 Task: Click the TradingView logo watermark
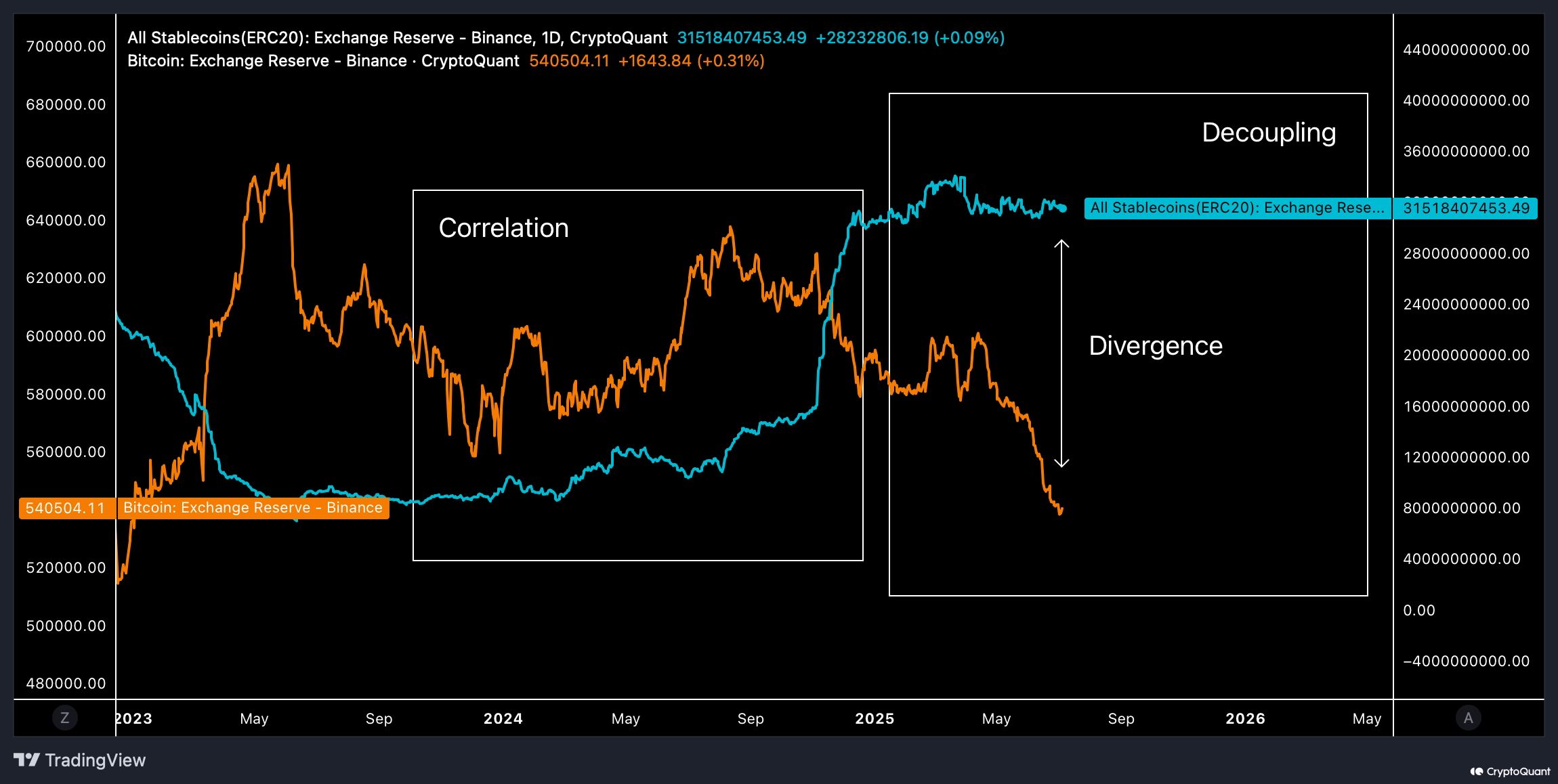pos(81,760)
